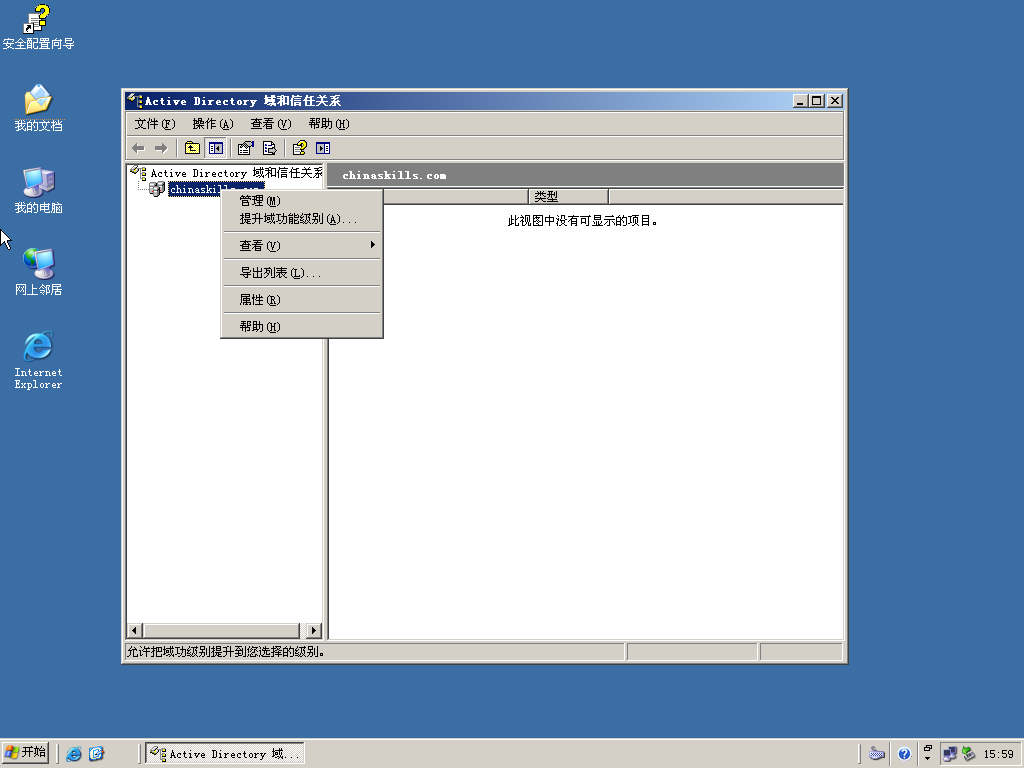Maximize the Active Directory window

coord(817,101)
